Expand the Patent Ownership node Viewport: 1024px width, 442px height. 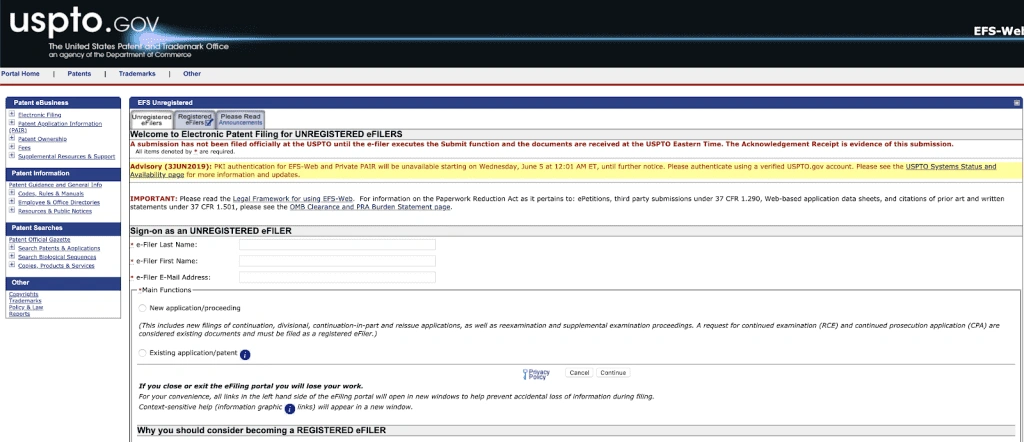pyautogui.click(x=12, y=138)
